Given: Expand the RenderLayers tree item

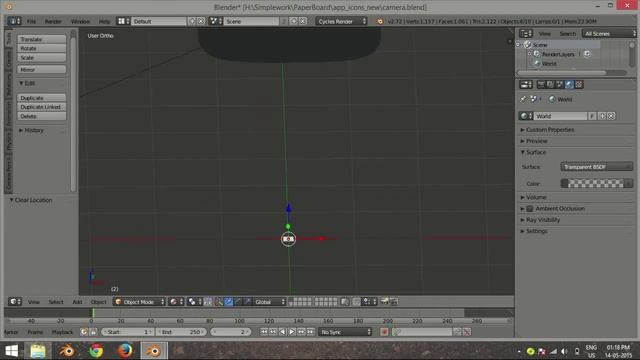Looking at the screenshot, I should (529, 54).
